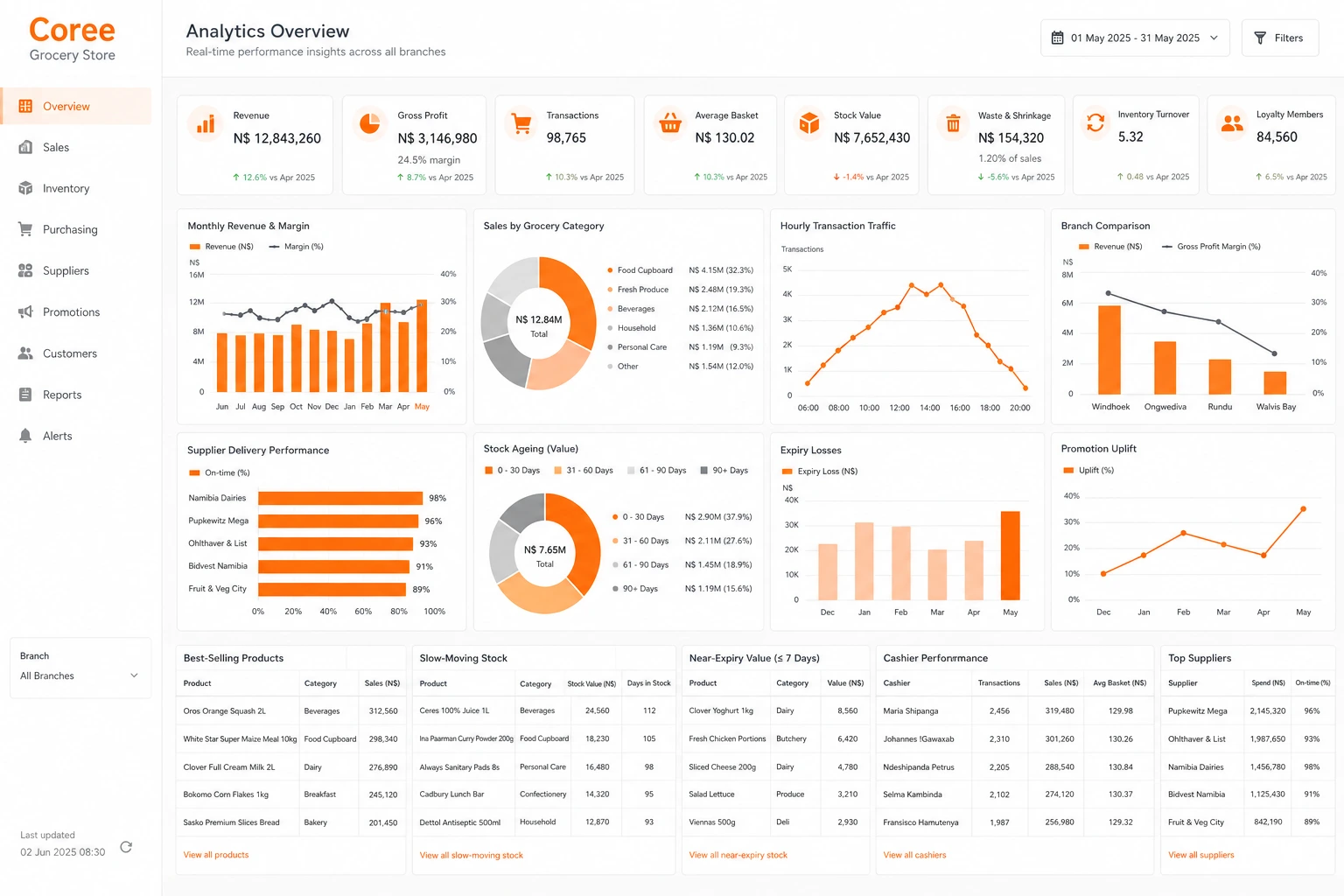Click the Stock Value card box icon

pos(809,123)
